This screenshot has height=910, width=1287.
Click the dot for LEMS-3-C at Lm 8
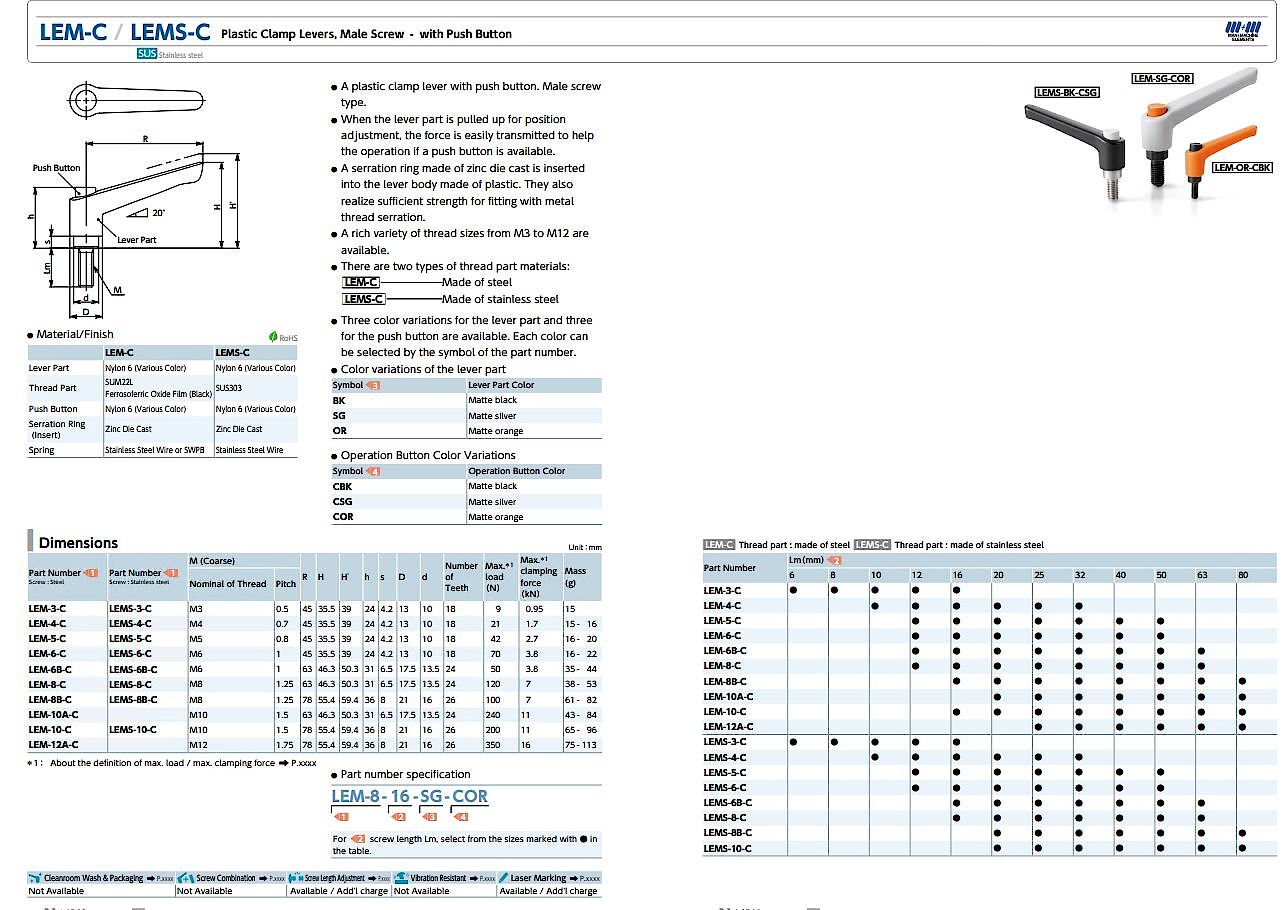pos(833,742)
